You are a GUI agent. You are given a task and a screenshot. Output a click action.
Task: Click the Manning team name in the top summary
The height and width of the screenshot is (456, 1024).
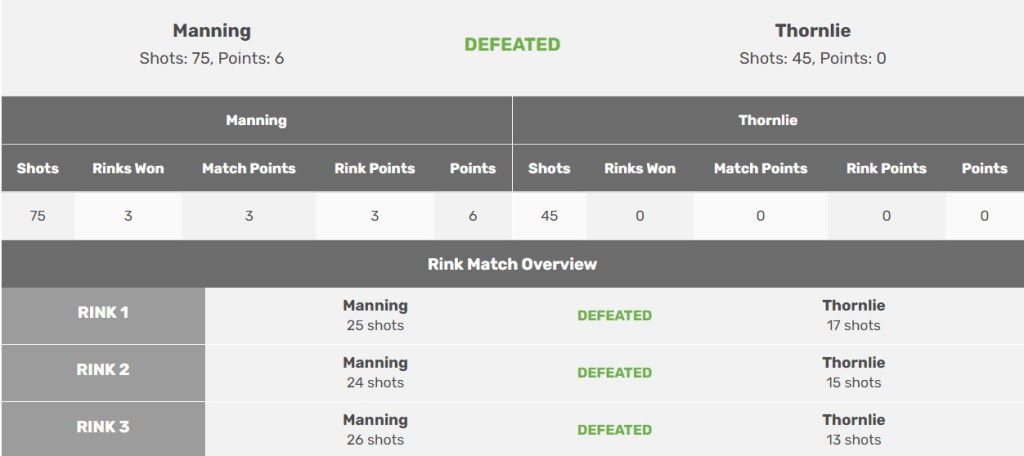click(211, 31)
